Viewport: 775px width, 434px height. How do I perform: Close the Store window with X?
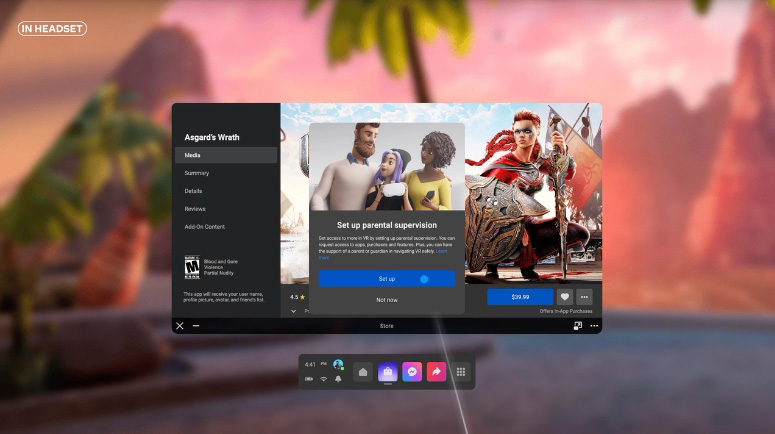pyautogui.click(x=180, y=326)
